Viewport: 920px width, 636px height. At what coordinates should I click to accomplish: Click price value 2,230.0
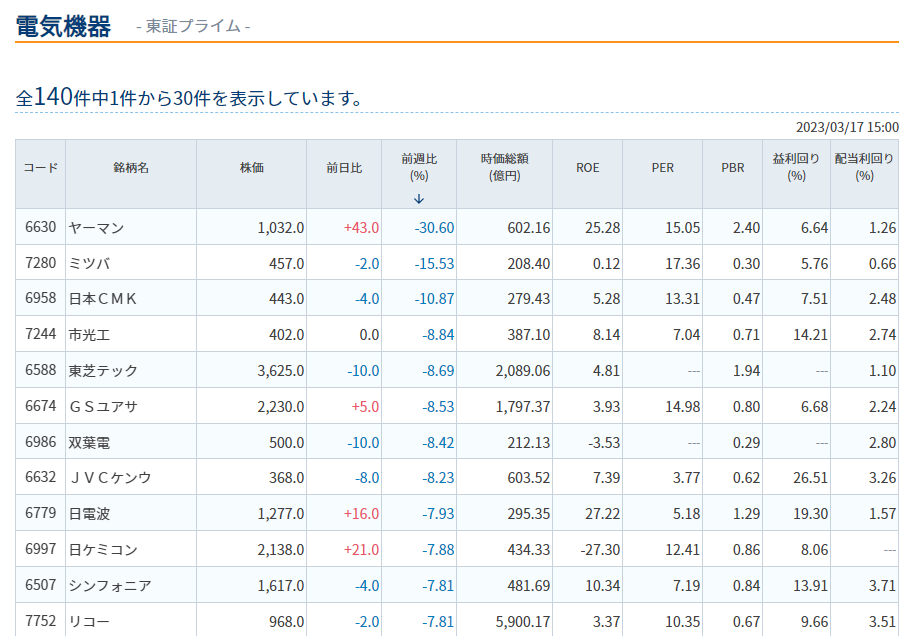(x=280, y=407)
